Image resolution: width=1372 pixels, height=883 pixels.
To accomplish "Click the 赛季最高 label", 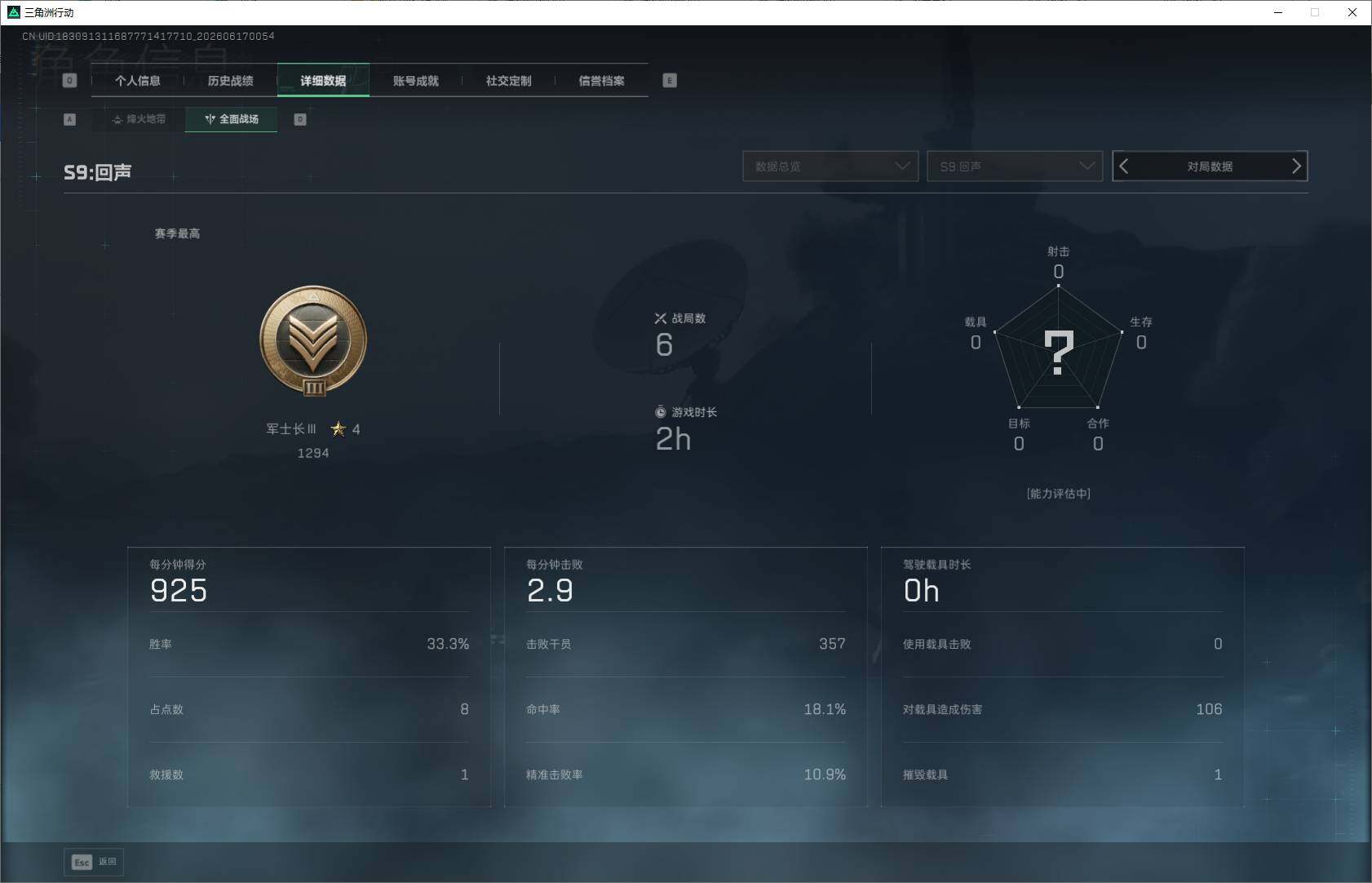I will coord(177,233).
